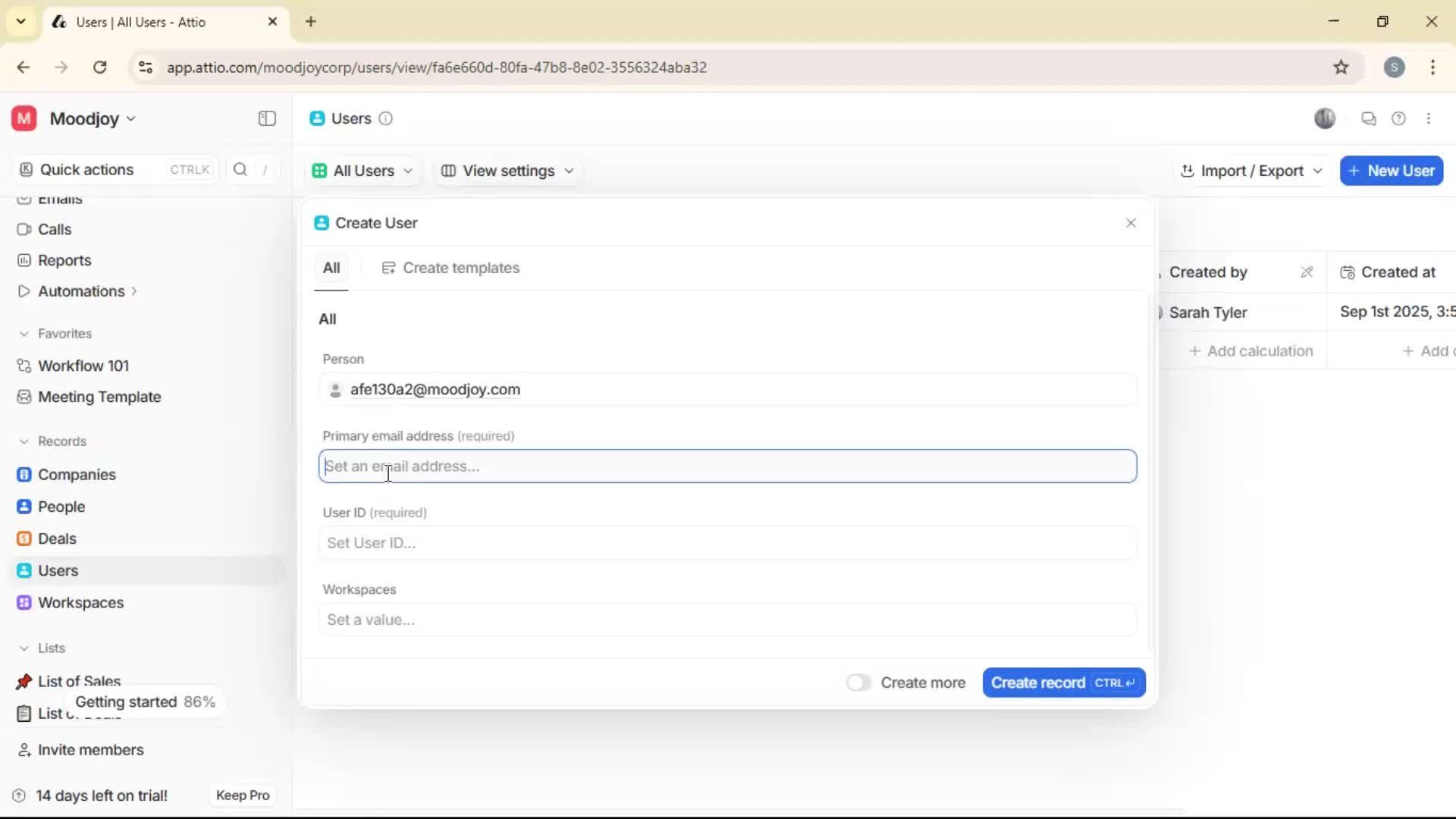Open the Workspaces record list

[81, 603]
